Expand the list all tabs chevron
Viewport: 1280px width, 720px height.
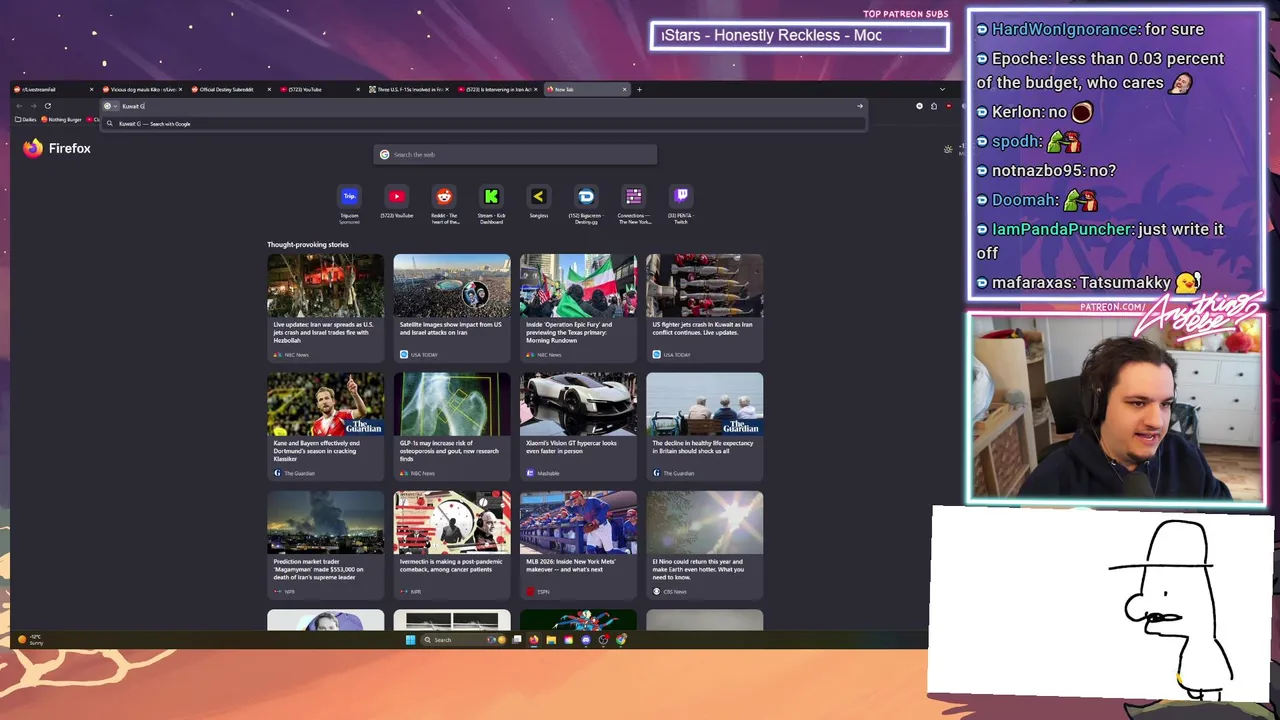pyautogui.click(x=941, y=89)
